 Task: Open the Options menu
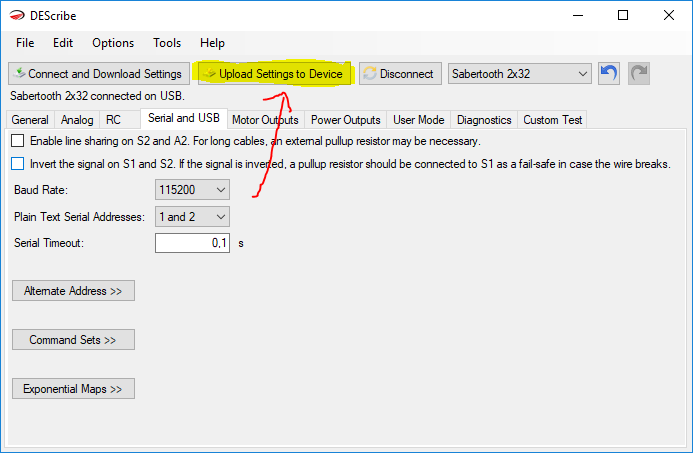point(113,43)
